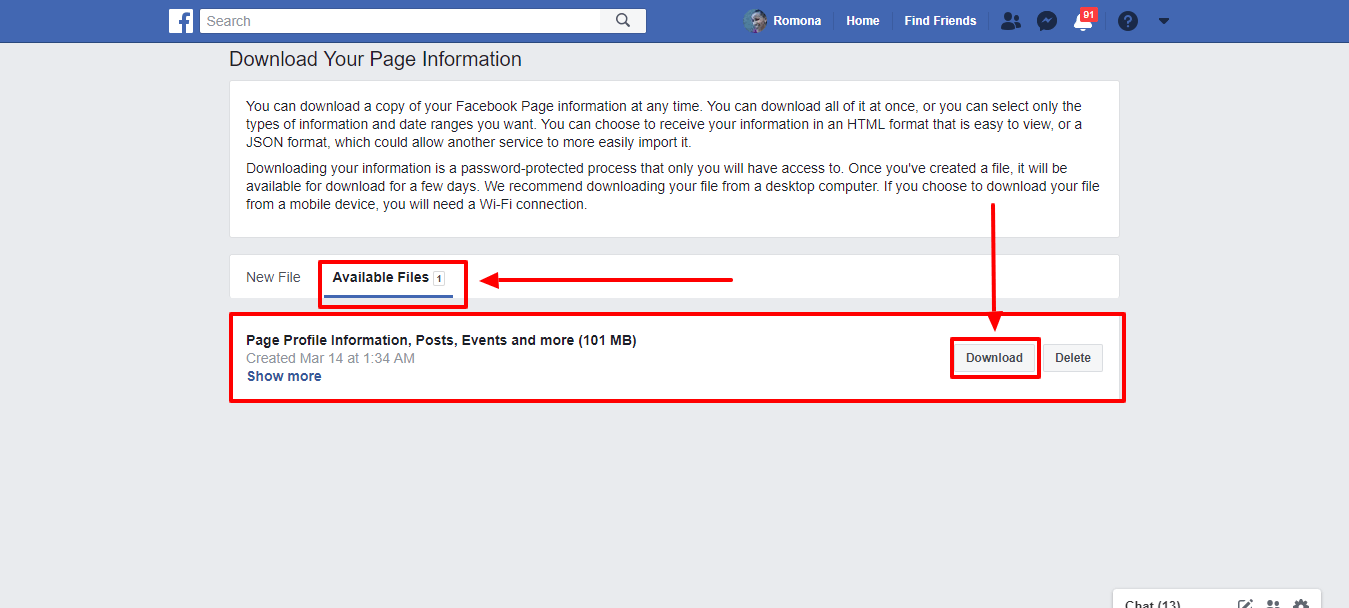
Task: Expand the account dropdown arrow
Action: [x=1164, y=21]
